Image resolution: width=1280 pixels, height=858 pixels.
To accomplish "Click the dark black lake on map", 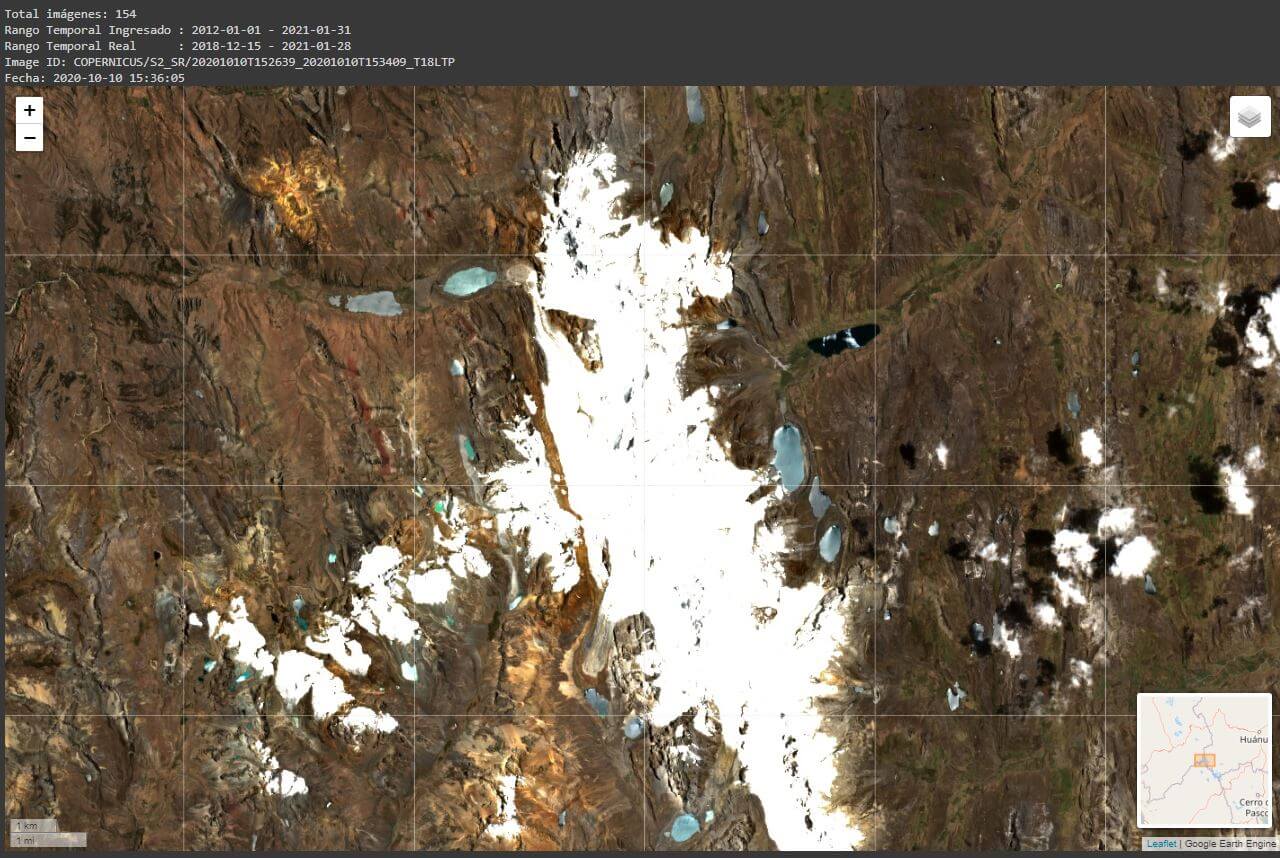I will (843, 340).
